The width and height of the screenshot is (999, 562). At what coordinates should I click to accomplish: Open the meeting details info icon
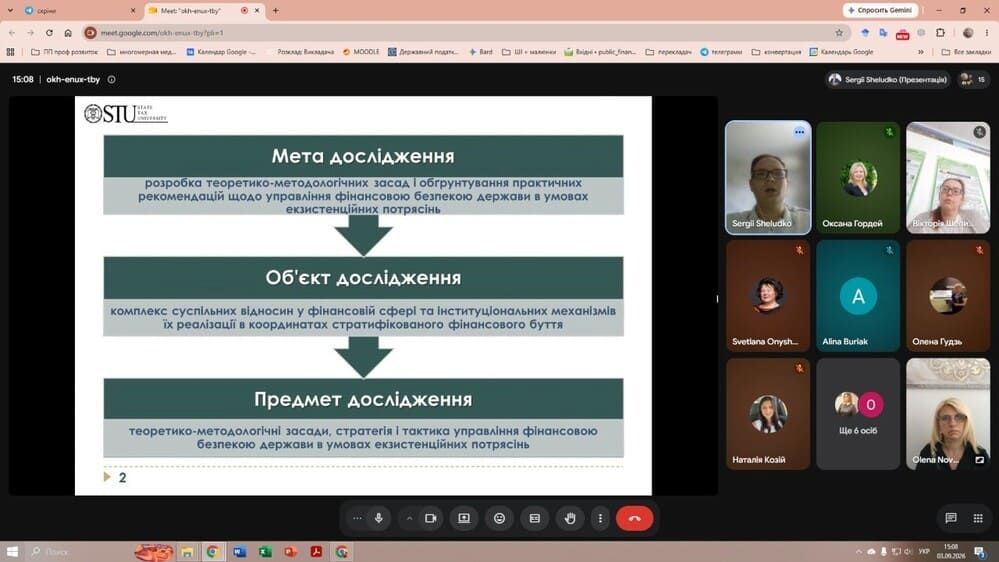point(111,80)
